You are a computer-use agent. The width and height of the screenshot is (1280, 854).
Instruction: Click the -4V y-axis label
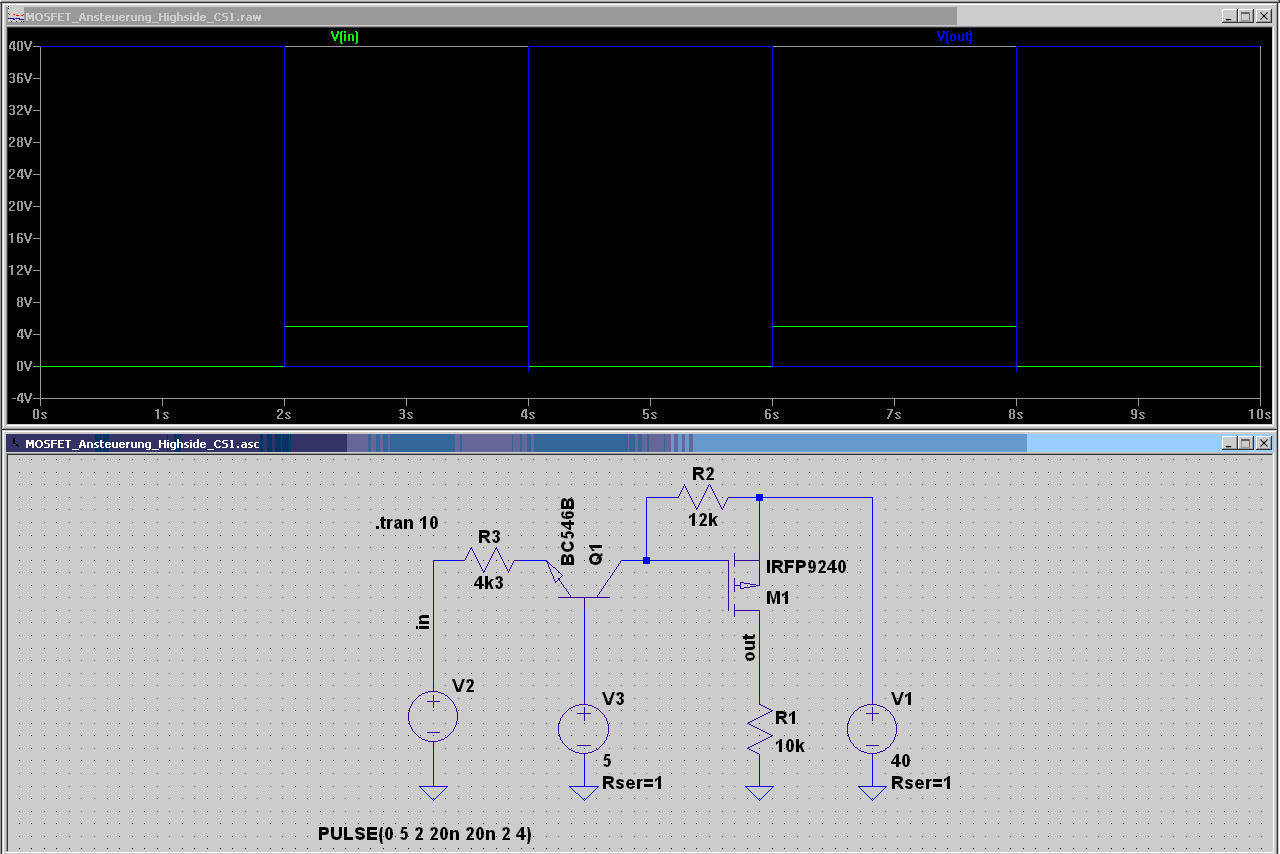(x=21, y=398)
